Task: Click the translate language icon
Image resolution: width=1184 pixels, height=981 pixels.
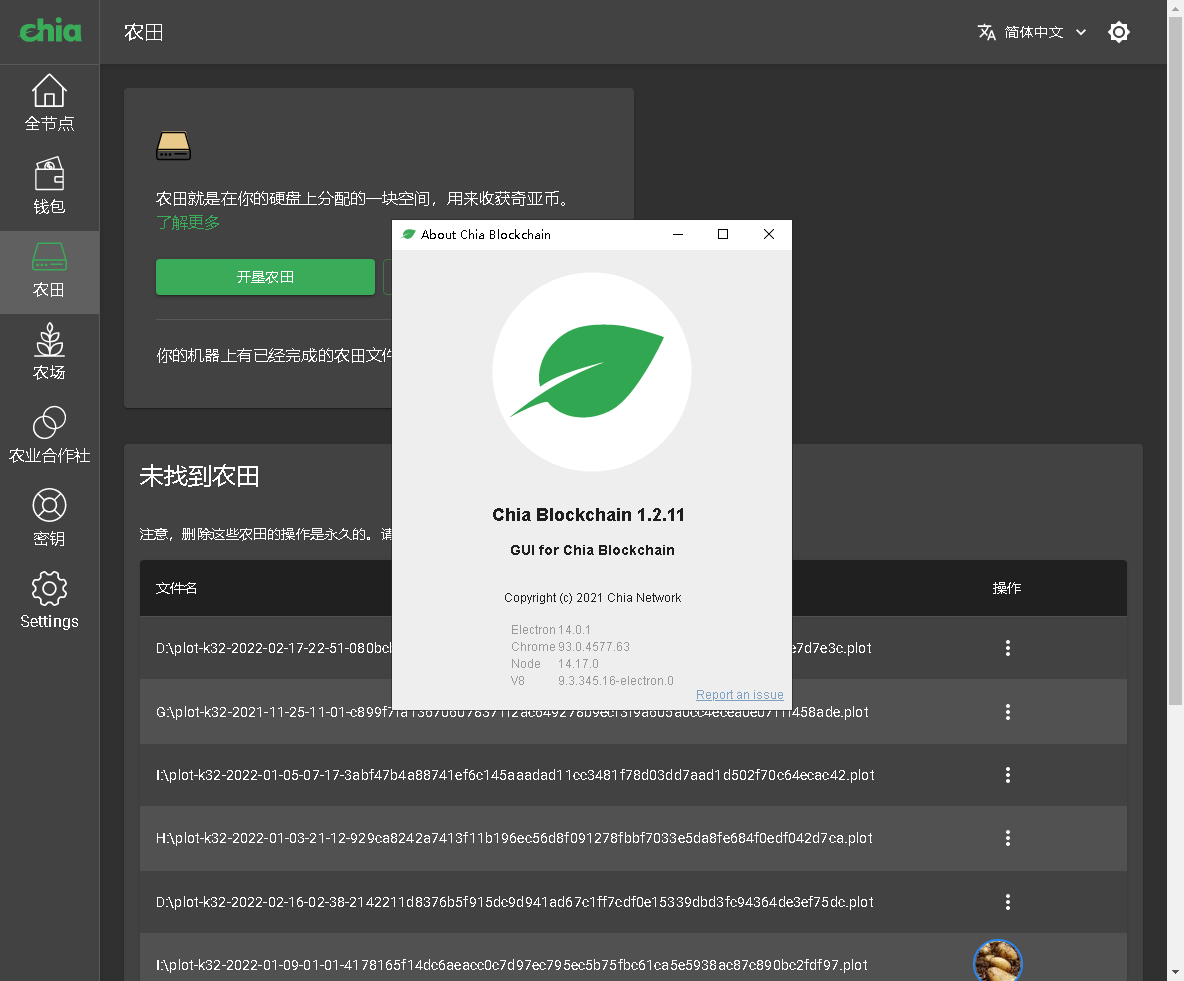Action: (986, 32)
